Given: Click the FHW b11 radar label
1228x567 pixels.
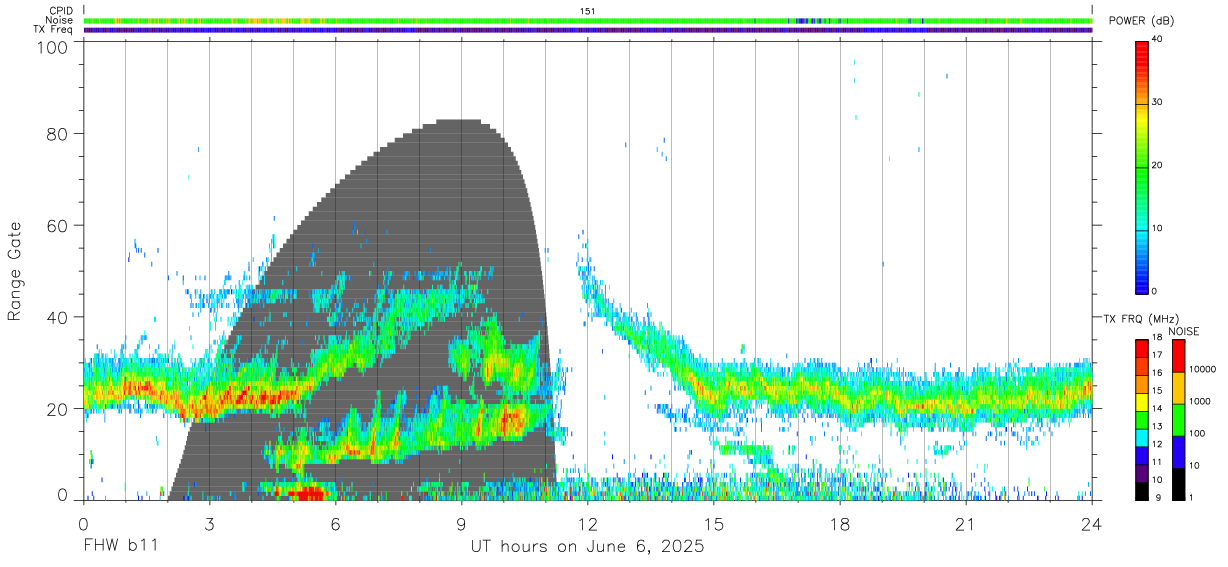Looking at the screenshot, I should (119, 547).
